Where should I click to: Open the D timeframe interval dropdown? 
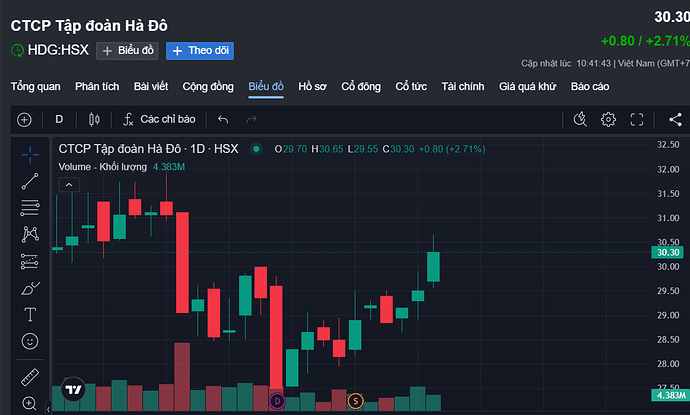[59, 120]
